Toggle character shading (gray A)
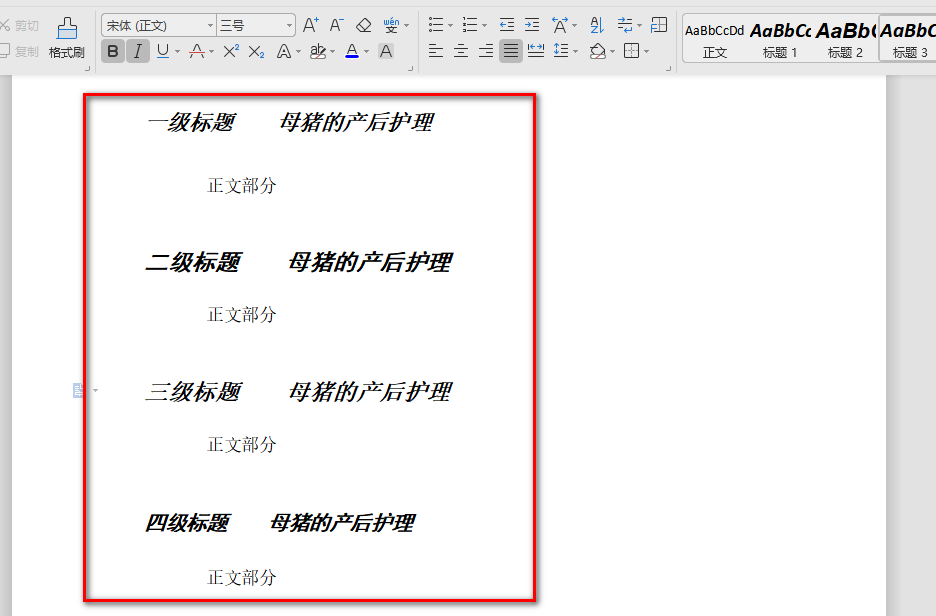This screenshot has width=936, height=616. (x=386, y=51)
